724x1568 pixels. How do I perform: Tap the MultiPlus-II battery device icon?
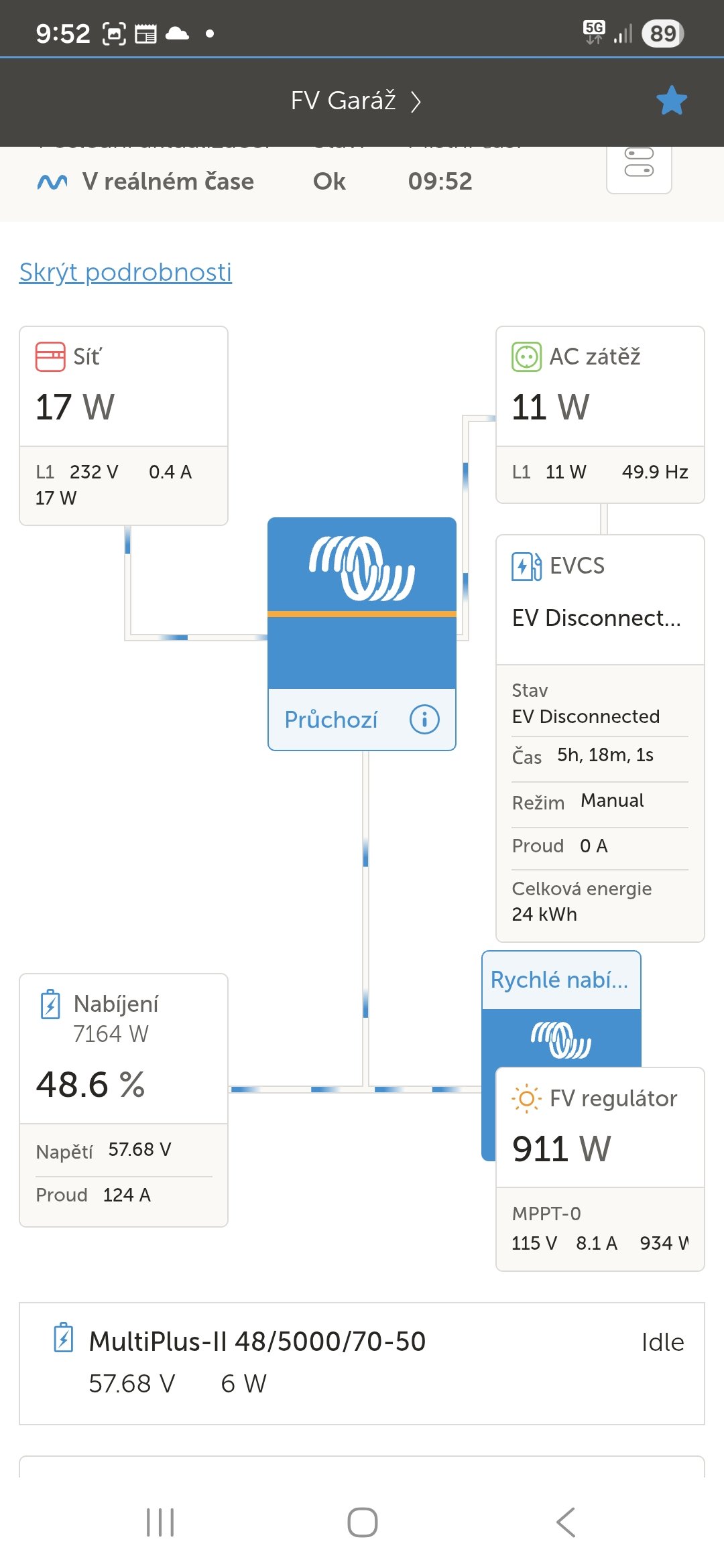(63, 1337)
